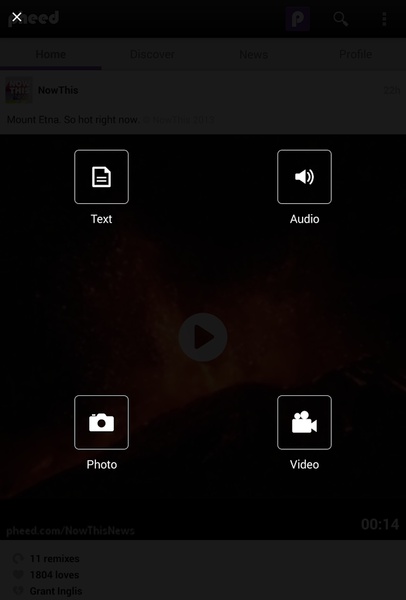This screenshot has width=406, height=600.
Task: Create a new Video post
Action: click(304, 422)
